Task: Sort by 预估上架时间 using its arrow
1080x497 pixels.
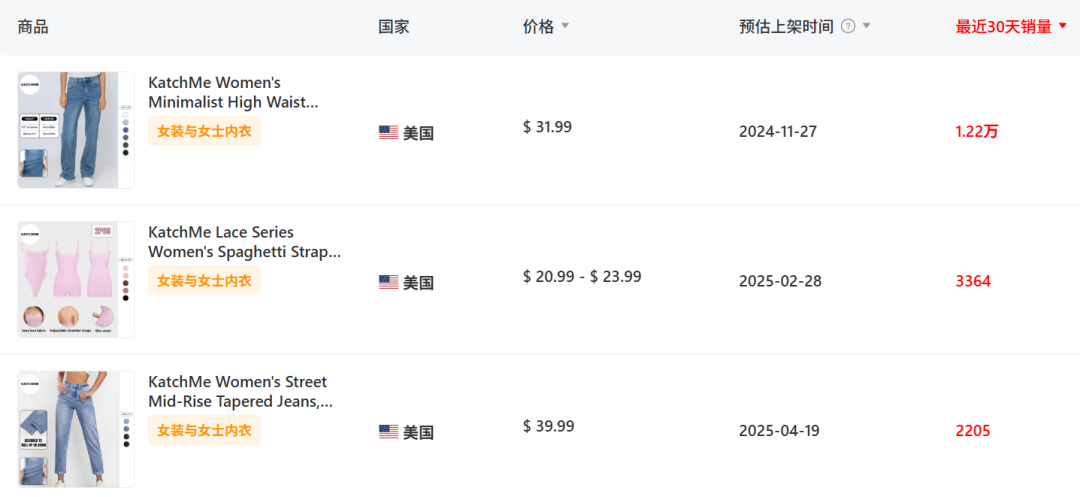Action: pos(866,27)
